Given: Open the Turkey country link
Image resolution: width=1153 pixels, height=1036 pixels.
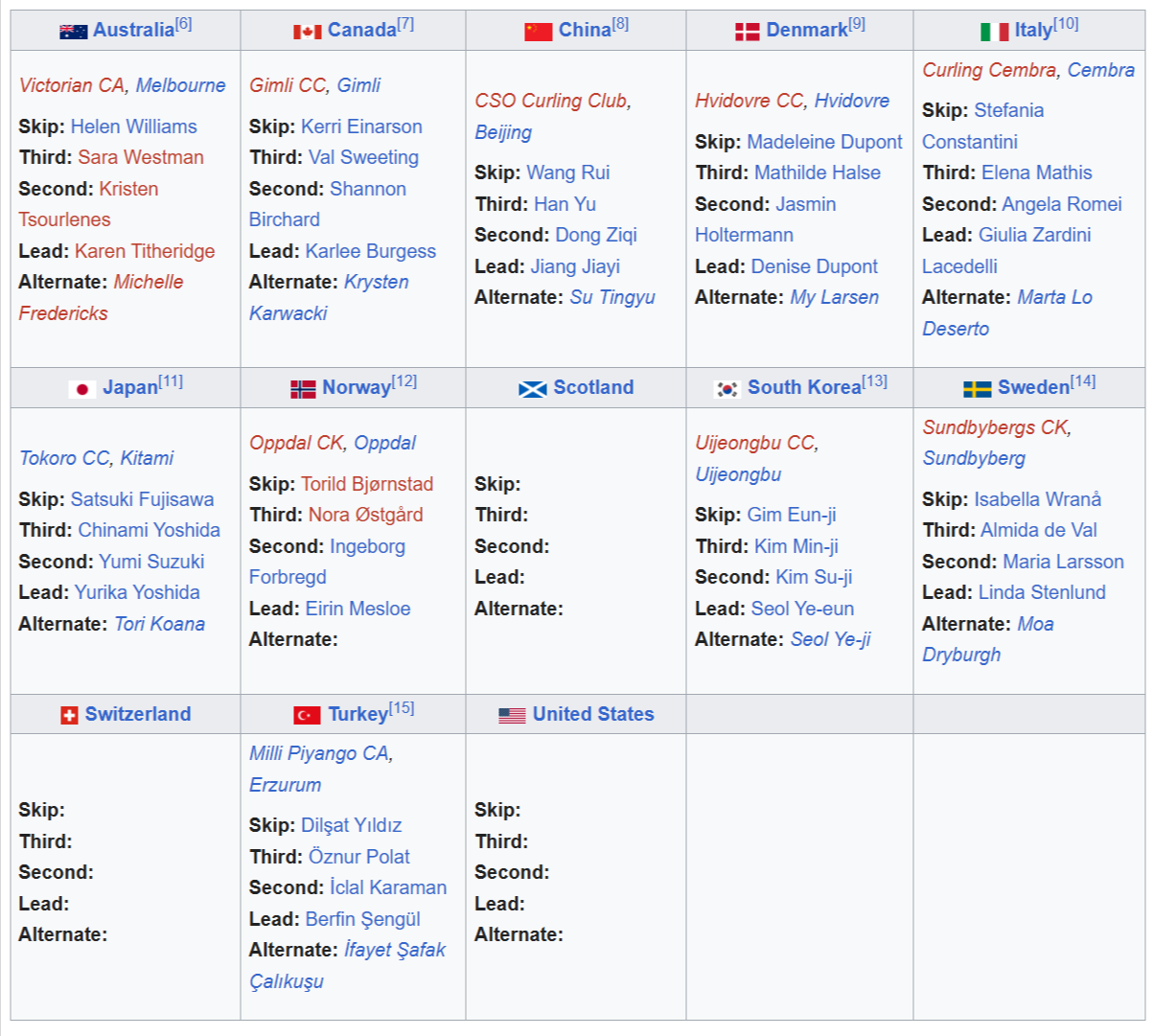Looking at the screenshot, I should (357, 715).
